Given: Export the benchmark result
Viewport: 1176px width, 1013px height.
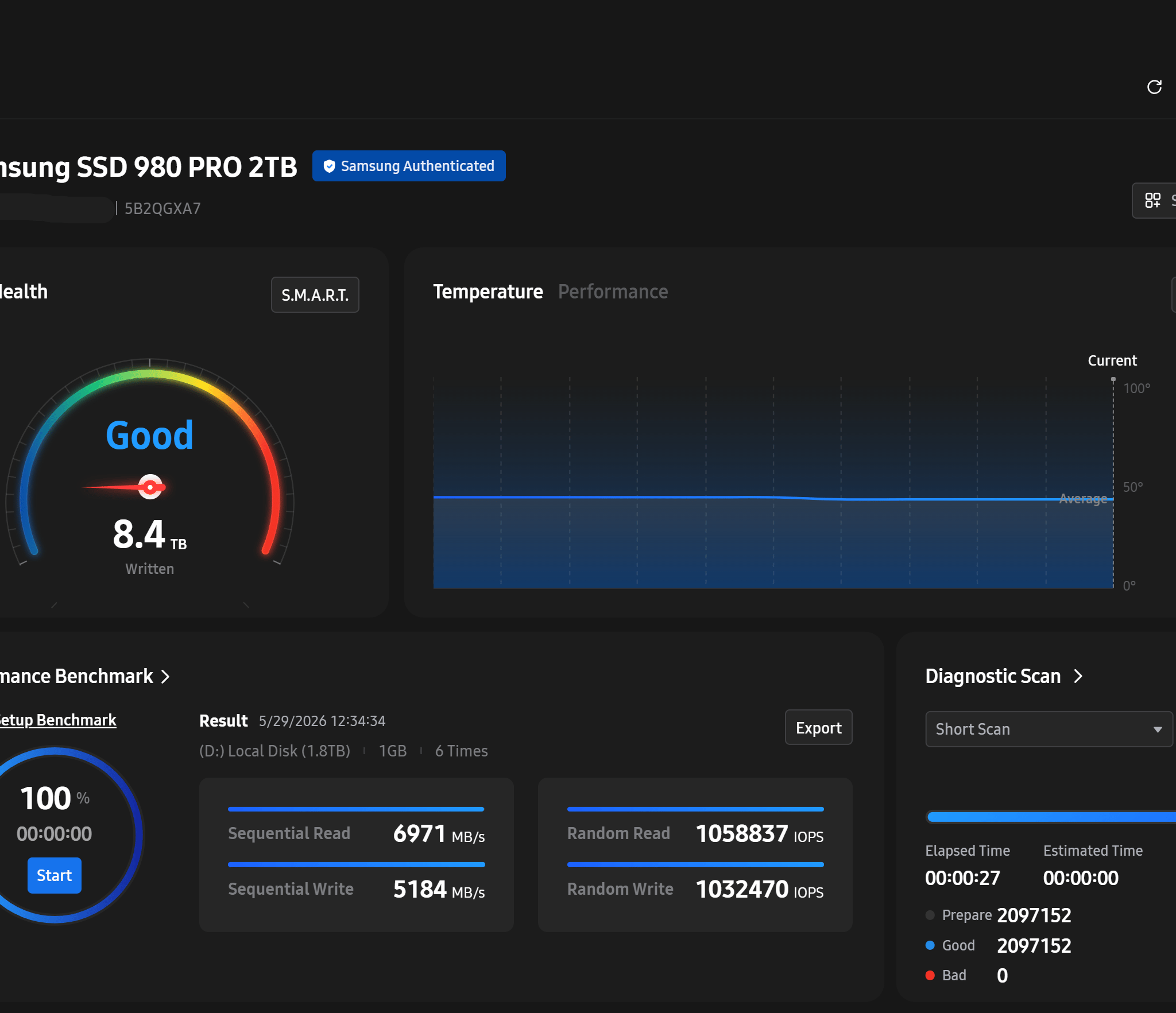Looking at the screenshot, I should [x=818, y=728].
